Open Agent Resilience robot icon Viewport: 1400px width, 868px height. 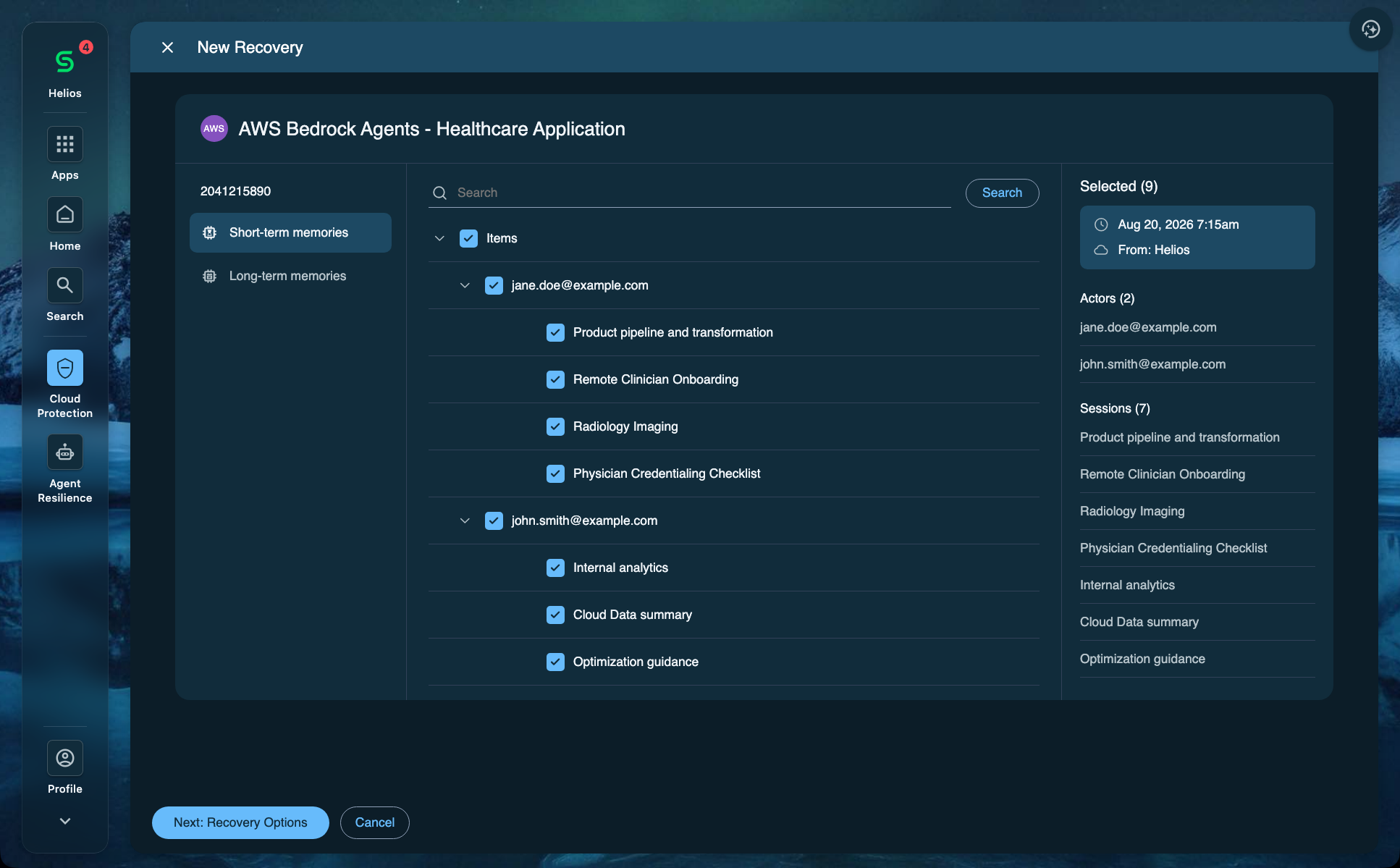(x=65, y=452)
